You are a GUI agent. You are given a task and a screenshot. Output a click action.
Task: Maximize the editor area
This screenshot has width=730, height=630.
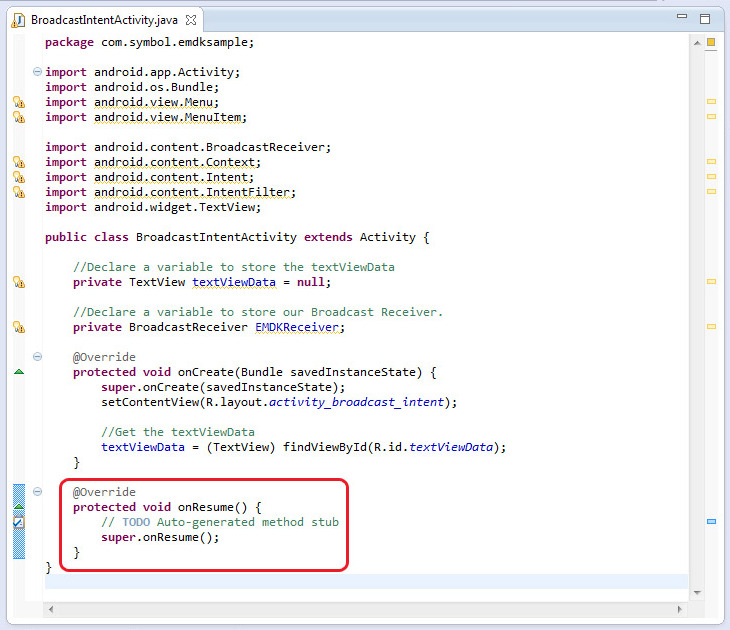point(705,18)
